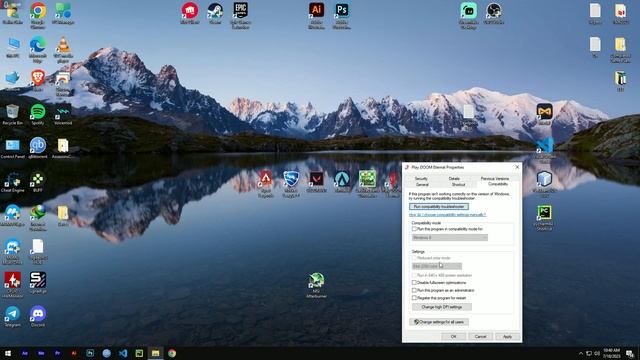Select Epic Games Launcher desktop icon
This screenshot has height=360, width=640.
[240, 16]
